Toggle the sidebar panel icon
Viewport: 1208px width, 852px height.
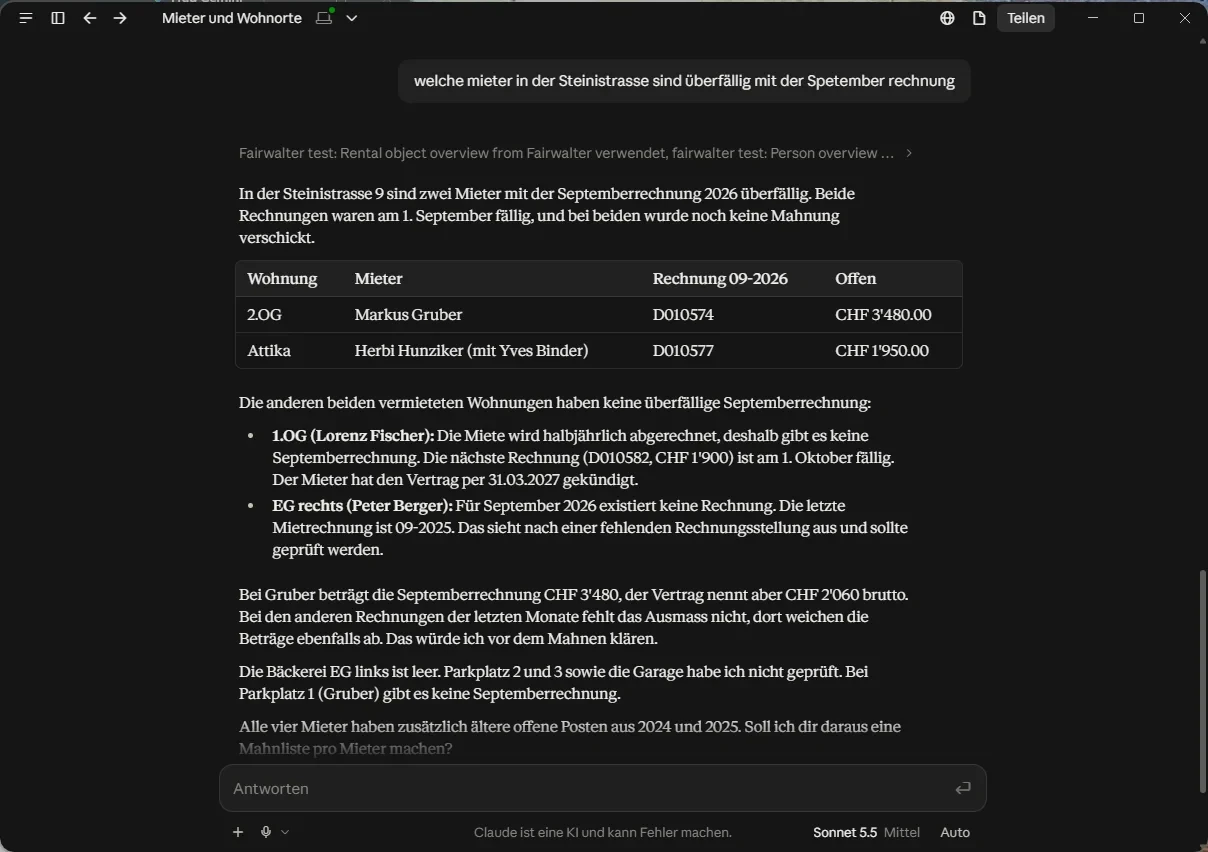[x=58, y=18]
